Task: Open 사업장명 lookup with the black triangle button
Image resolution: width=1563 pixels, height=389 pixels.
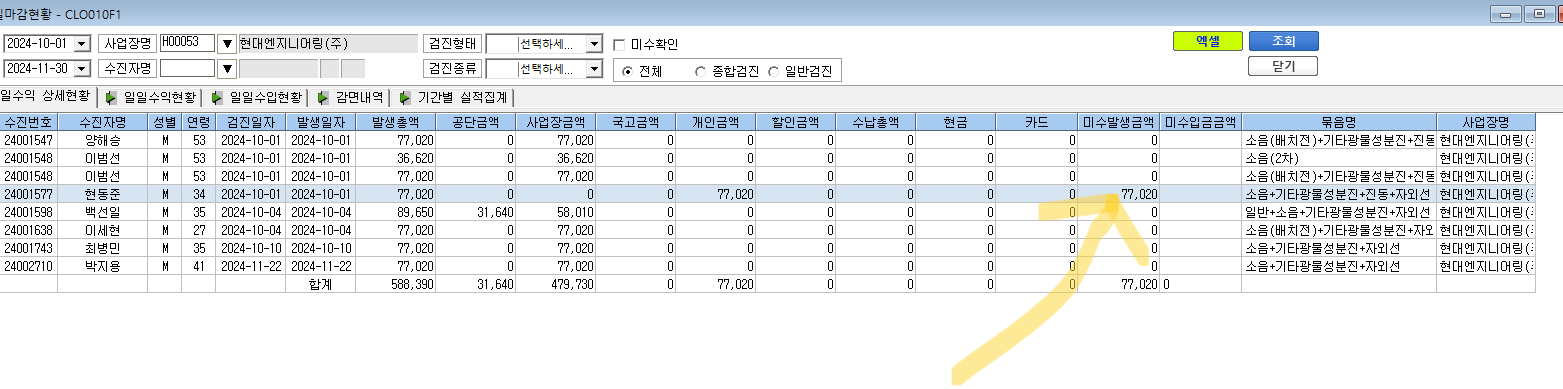Action: coord(227,43)
